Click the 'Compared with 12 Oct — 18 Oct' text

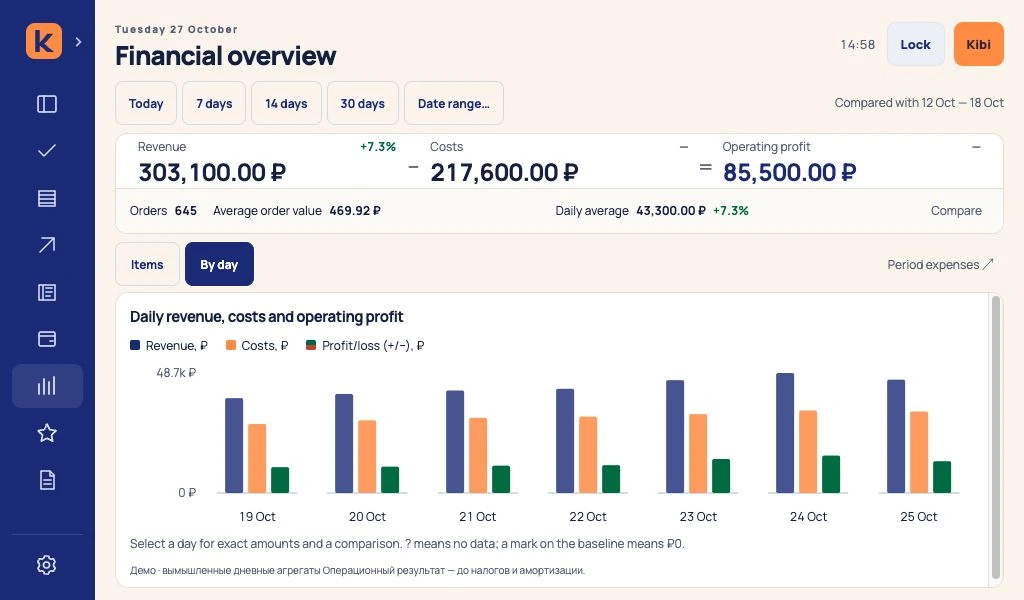(919, 103)
